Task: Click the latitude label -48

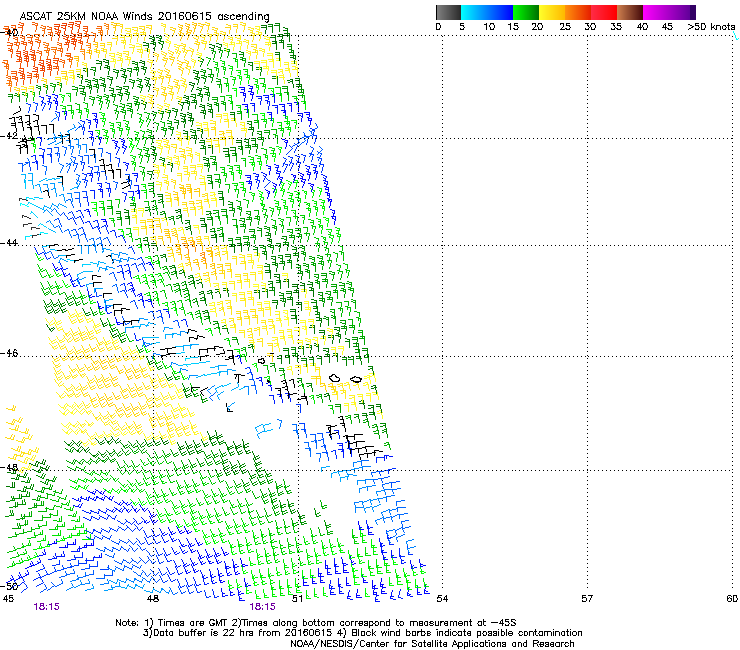Action: click(x=9, y=468)
